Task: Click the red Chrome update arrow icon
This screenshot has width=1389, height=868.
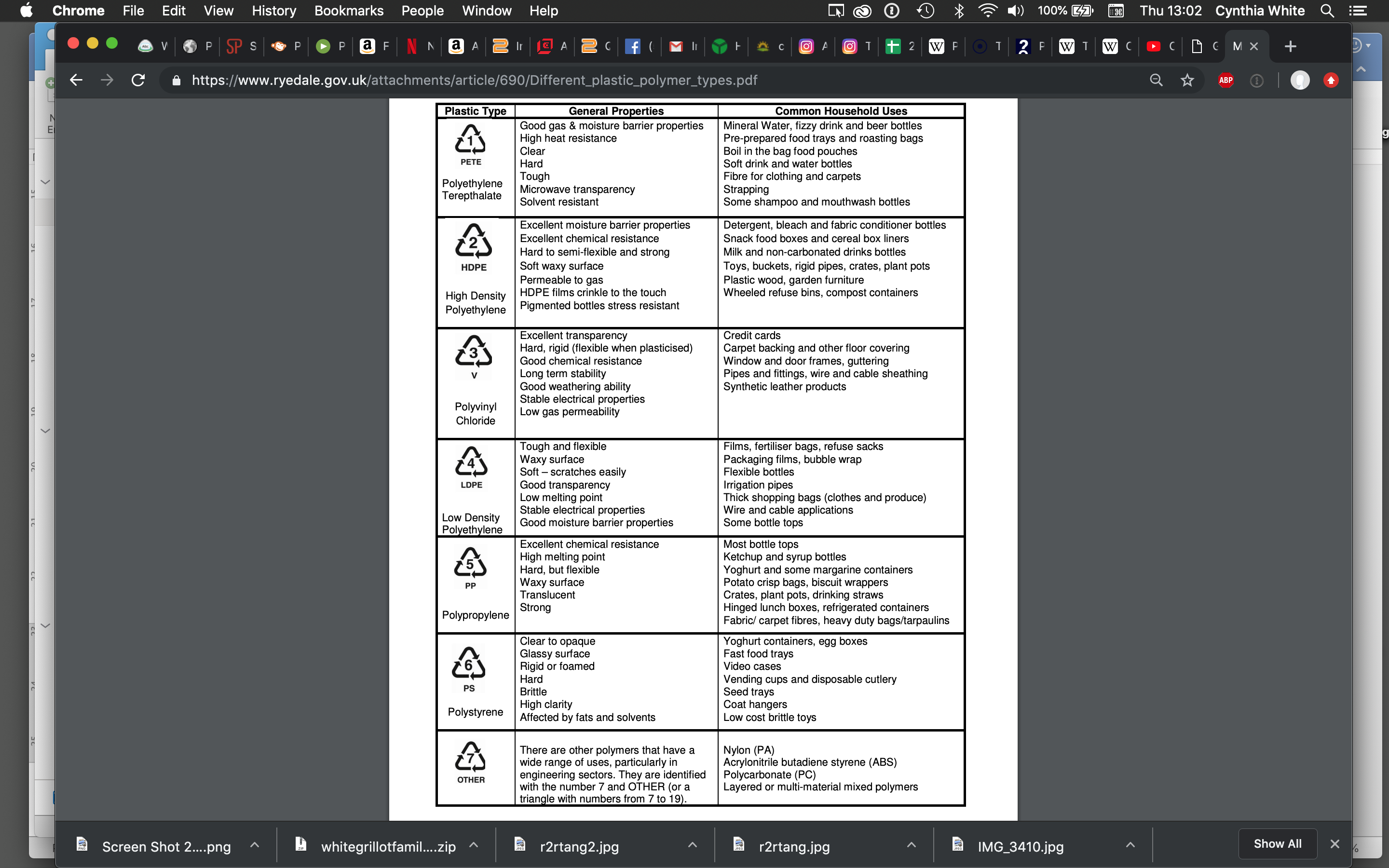Action: point(1331,81)
